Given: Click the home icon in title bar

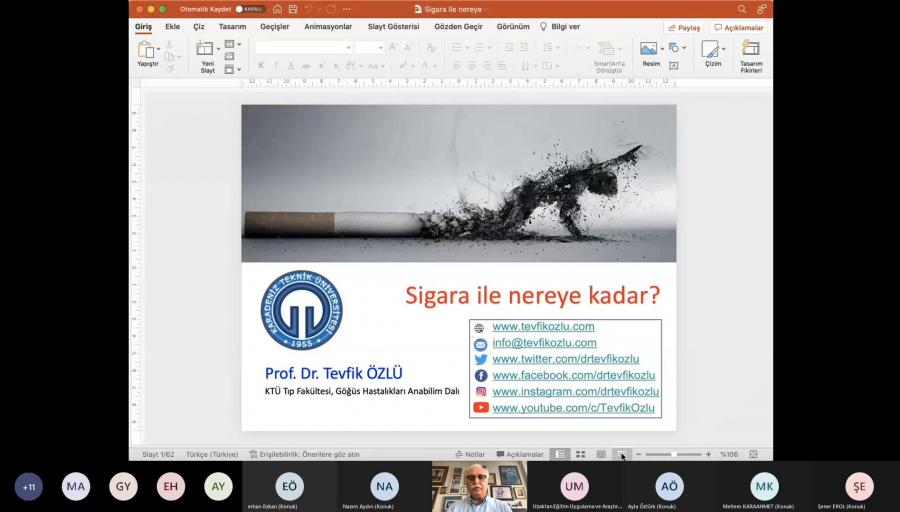Looking at the screenshot, I should click(277, 9).
